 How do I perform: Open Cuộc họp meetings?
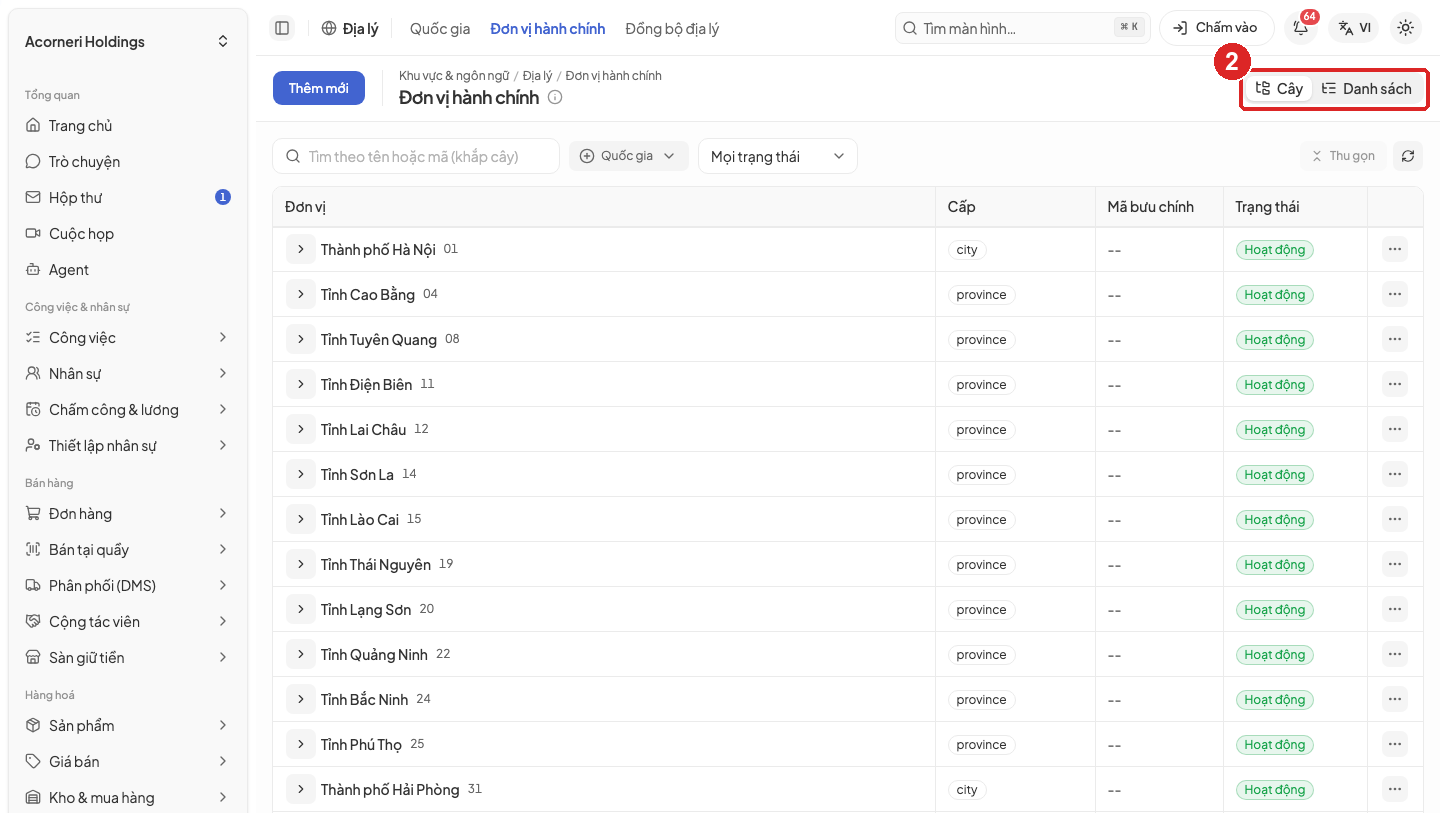point(128,234)
